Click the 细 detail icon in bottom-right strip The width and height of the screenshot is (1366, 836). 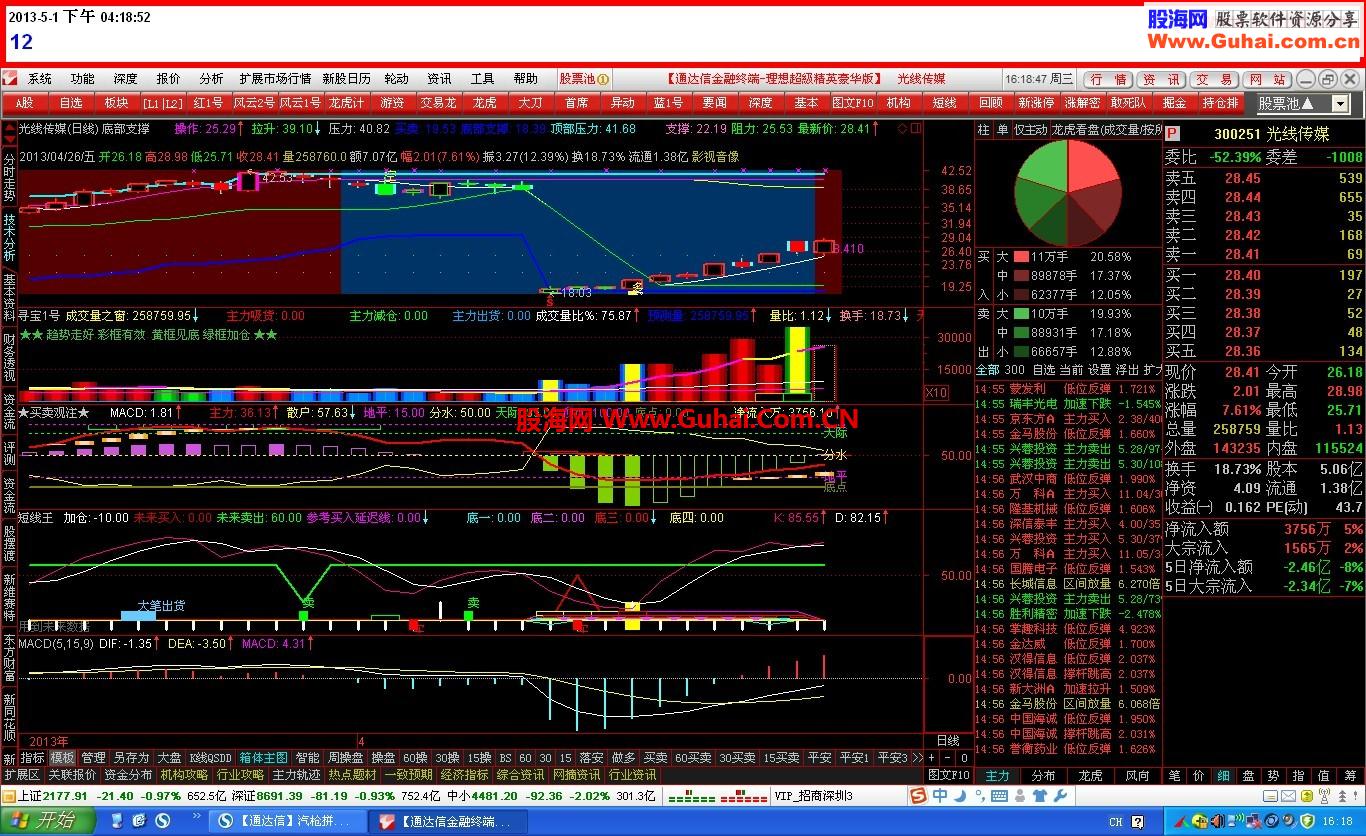[1224, 775]
